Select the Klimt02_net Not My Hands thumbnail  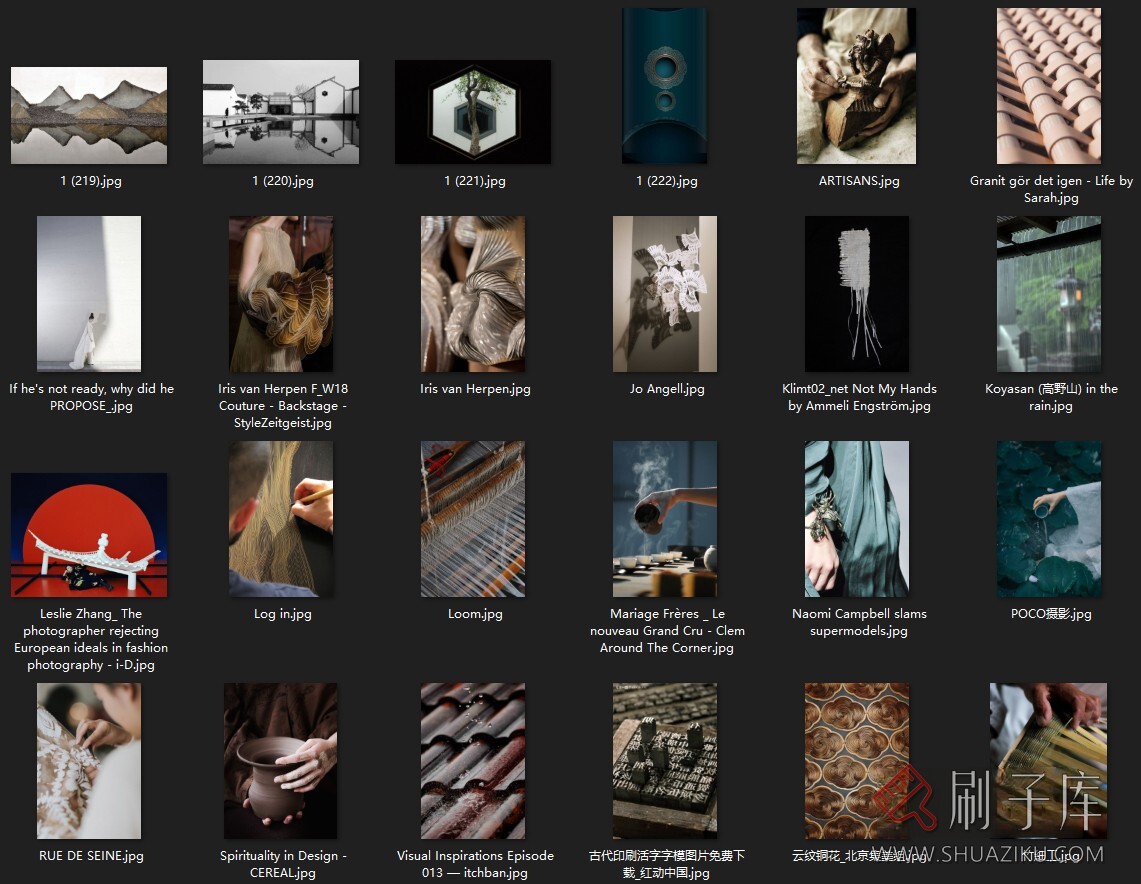[857, 294]
